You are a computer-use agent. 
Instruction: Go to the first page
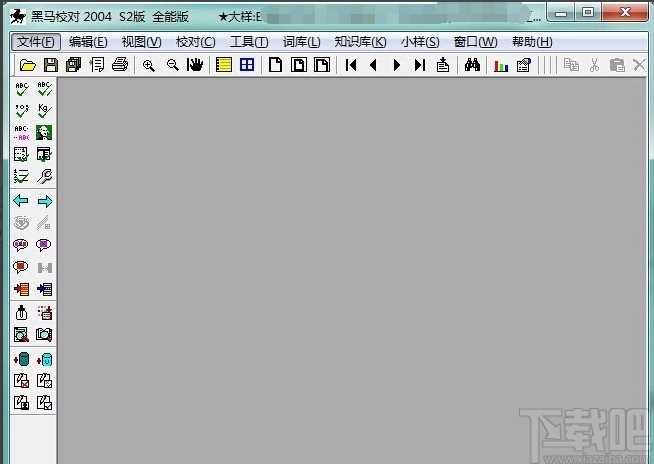tap(352, 65)
